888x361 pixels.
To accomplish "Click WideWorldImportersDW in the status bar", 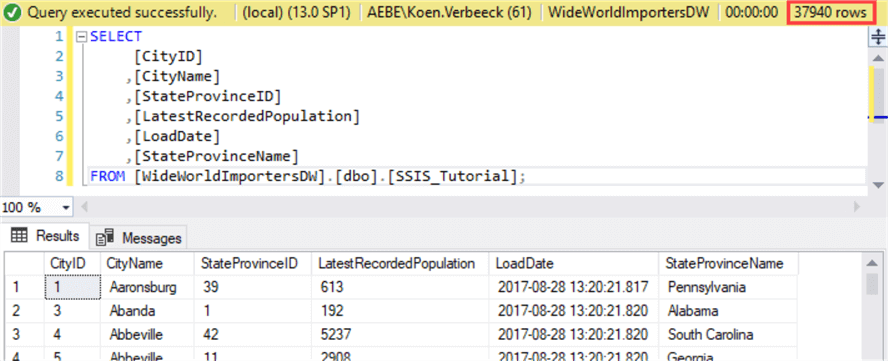I will tap(630, 12).
